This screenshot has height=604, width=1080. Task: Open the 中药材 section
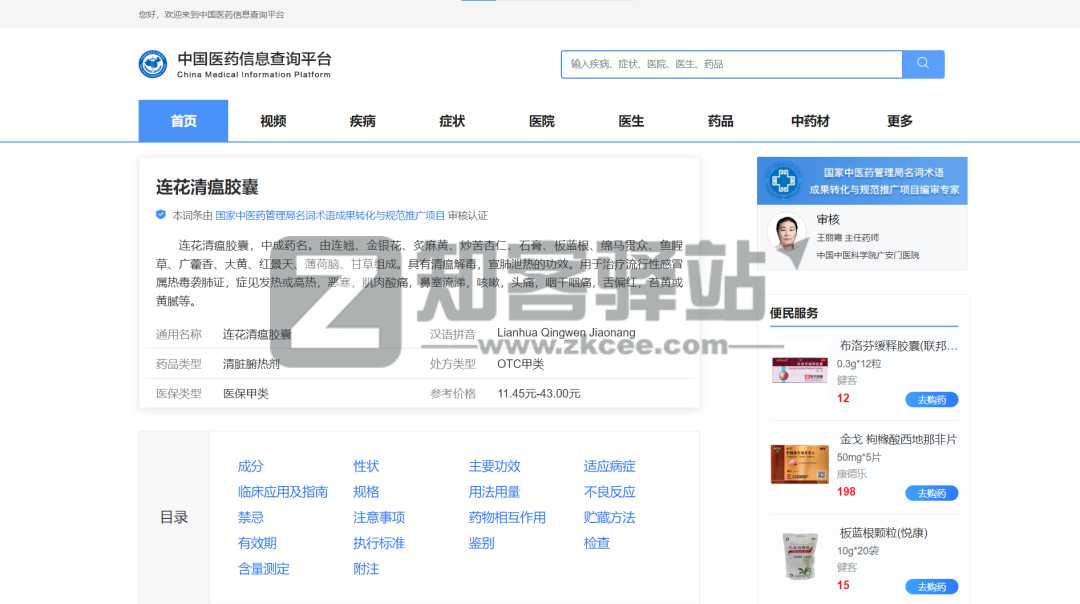(x=808, y=120)
